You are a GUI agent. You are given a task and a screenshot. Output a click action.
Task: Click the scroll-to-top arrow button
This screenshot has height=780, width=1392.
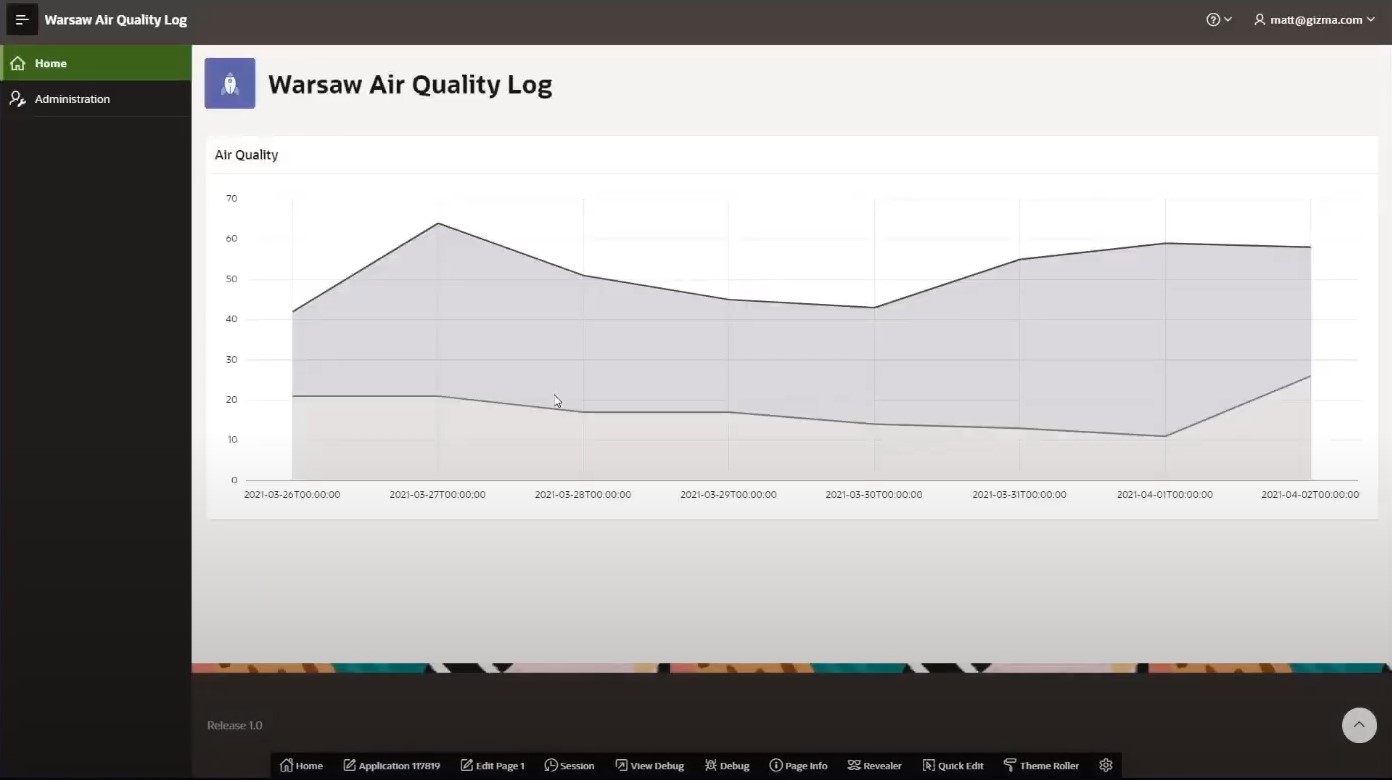pyautogui.click(x=1359, y=725)
